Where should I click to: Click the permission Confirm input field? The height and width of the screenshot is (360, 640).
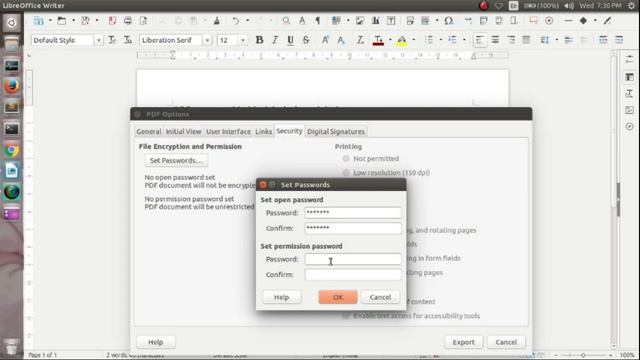[x=353, y=275]
